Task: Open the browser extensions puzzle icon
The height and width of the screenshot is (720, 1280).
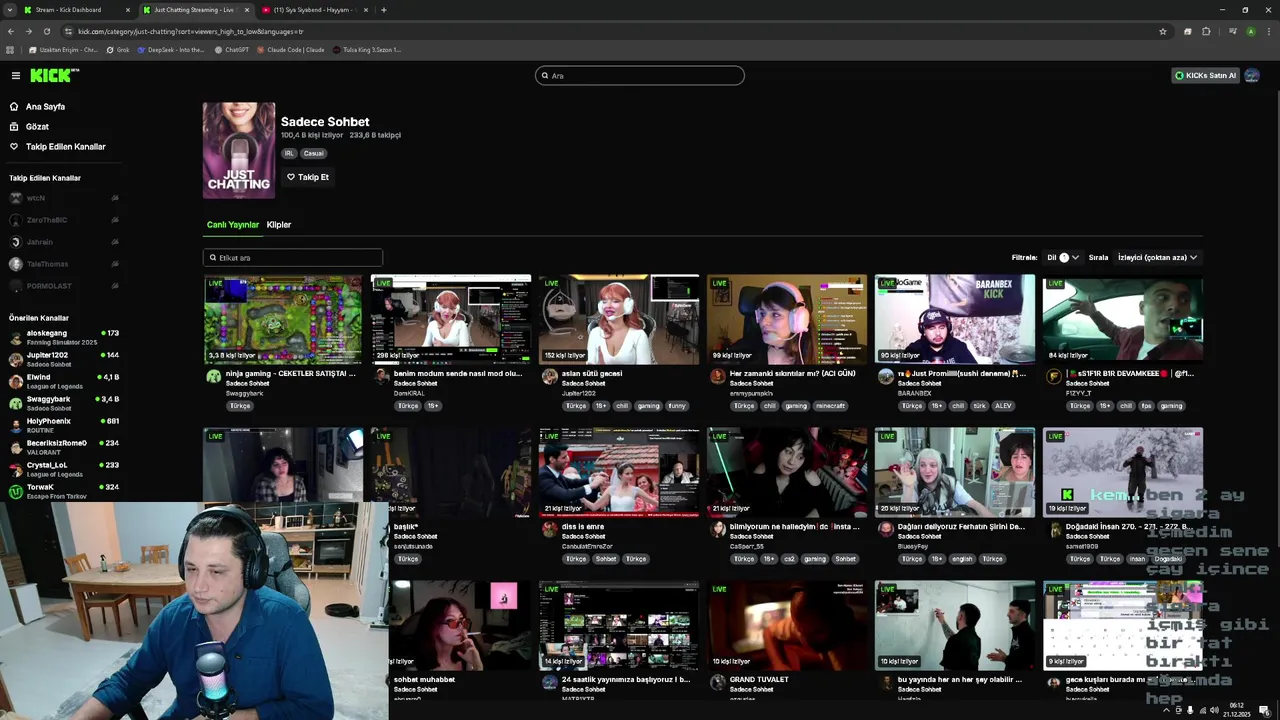Action: tap(1206, 31)
